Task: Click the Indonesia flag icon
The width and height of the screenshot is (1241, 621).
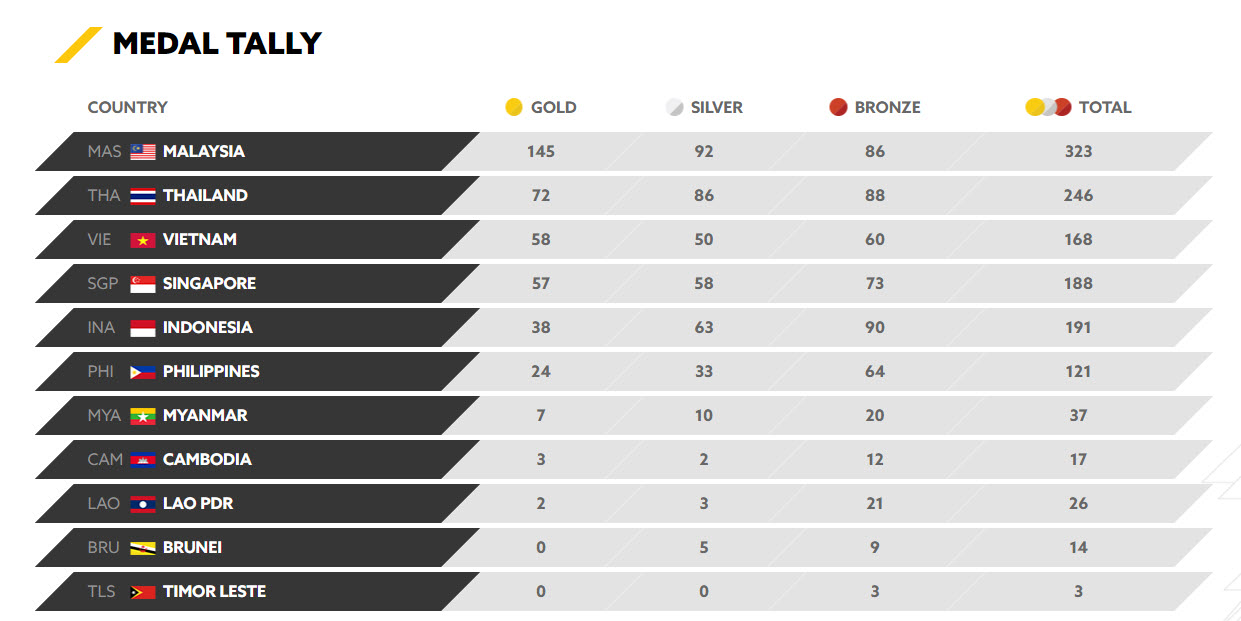Action: click(143, 328)
